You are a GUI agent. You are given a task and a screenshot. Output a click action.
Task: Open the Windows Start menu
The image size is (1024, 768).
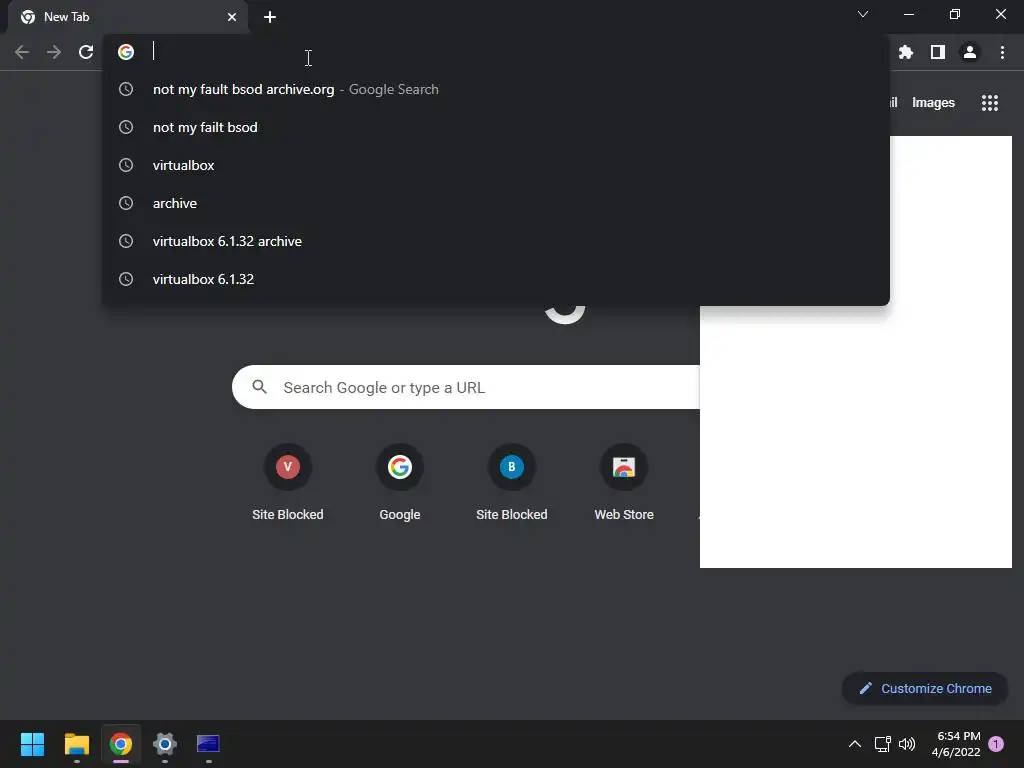[x=32, y=744]
